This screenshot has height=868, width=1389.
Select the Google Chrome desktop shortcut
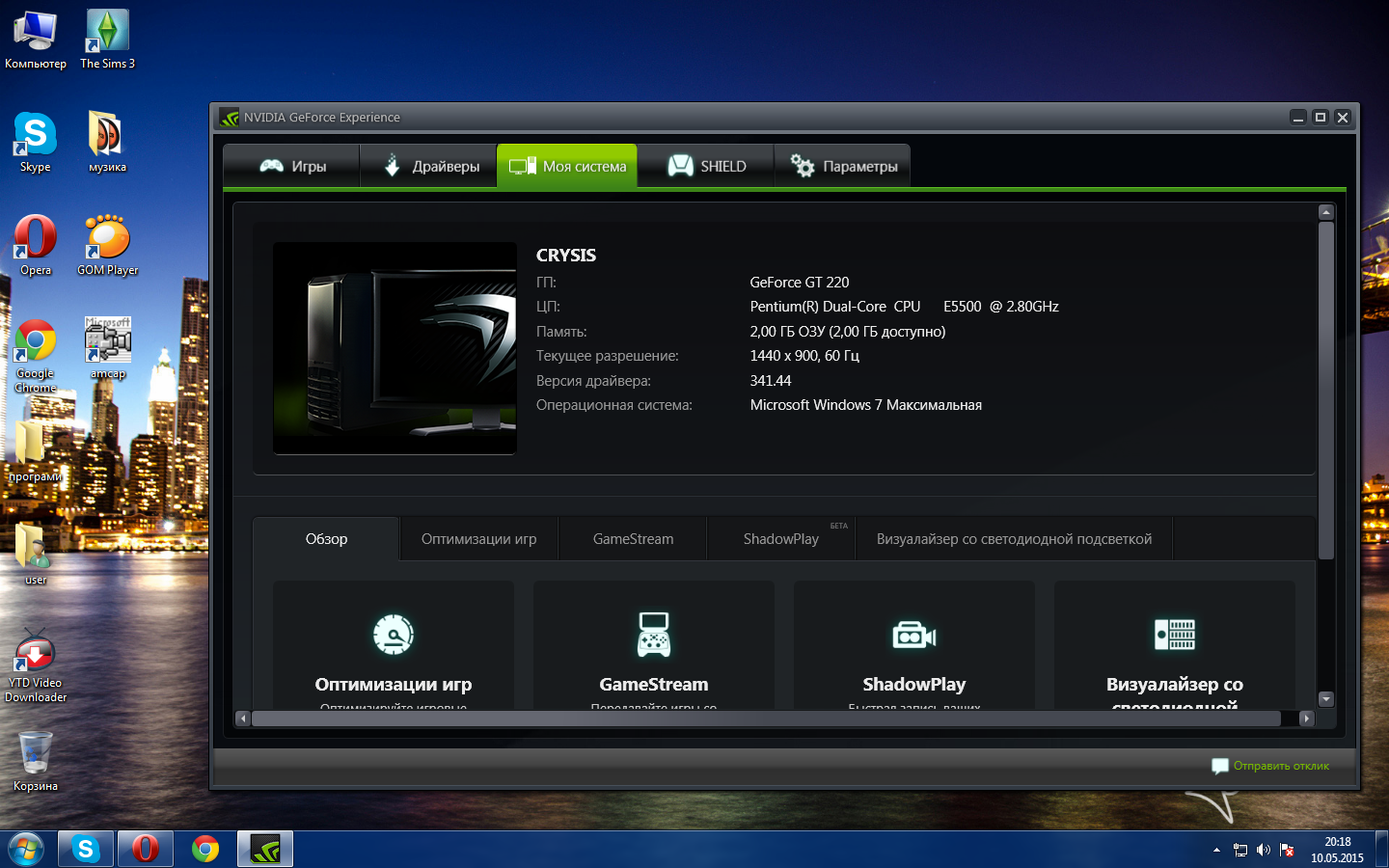36,356
